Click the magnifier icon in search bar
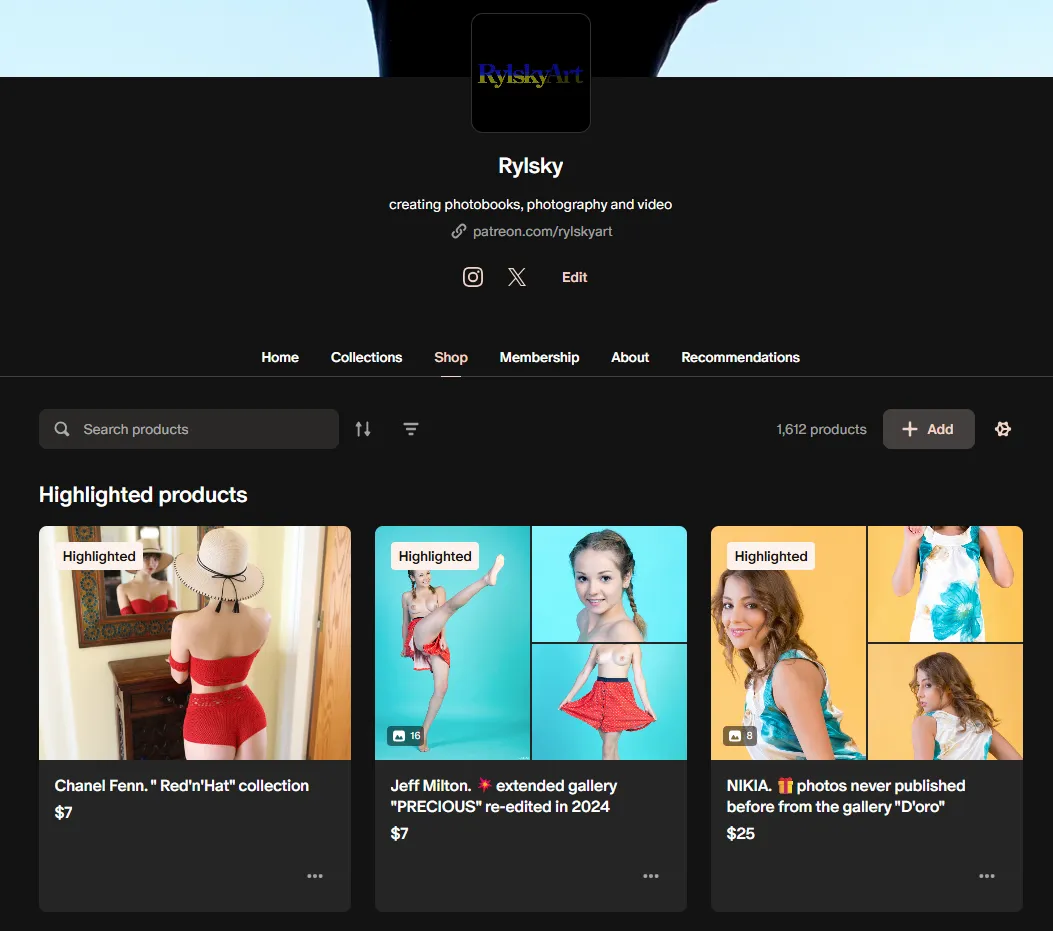 [62, 429]
